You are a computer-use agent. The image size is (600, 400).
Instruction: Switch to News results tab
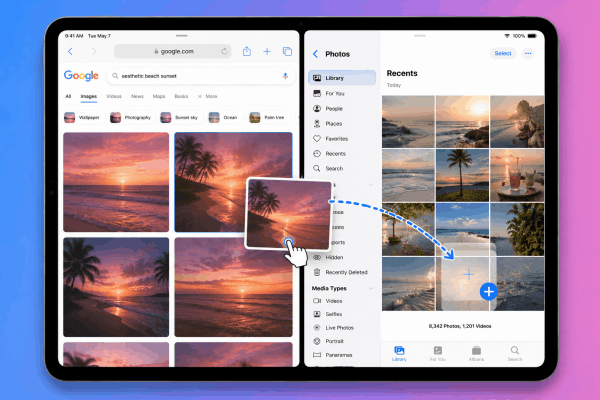click(x=137, y=96)
